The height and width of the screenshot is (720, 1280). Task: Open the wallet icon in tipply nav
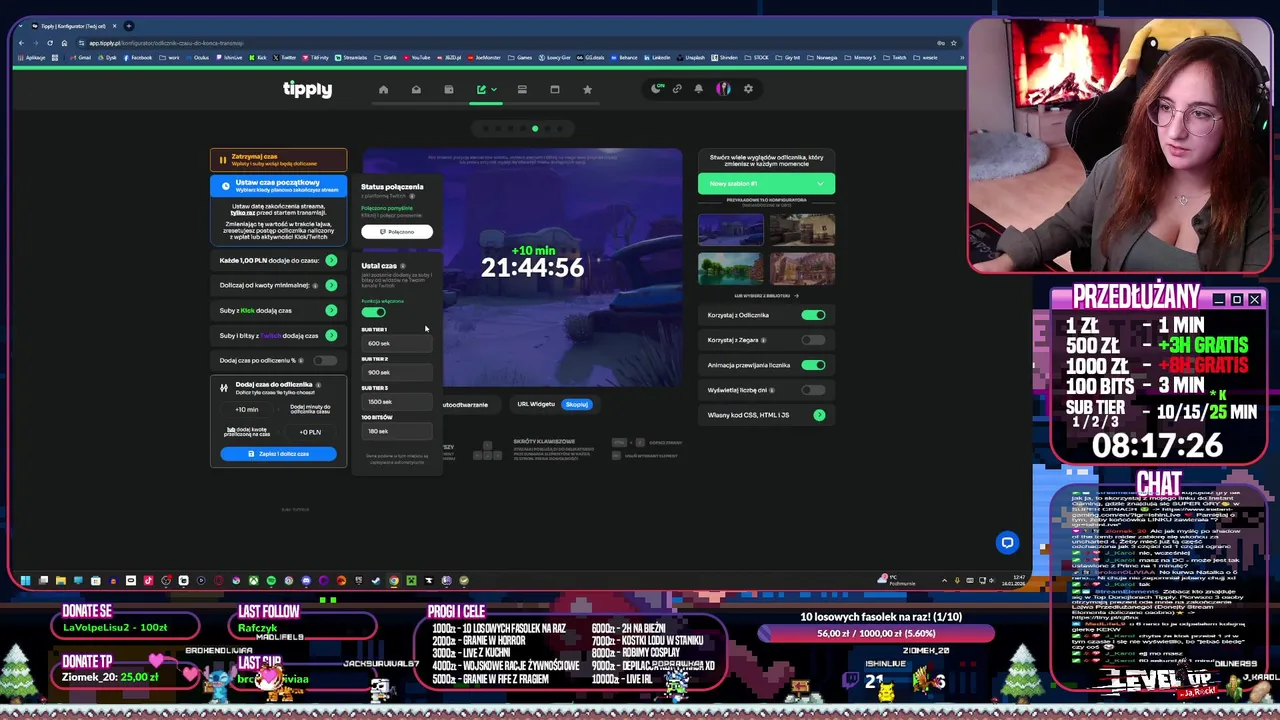(449, 89)
